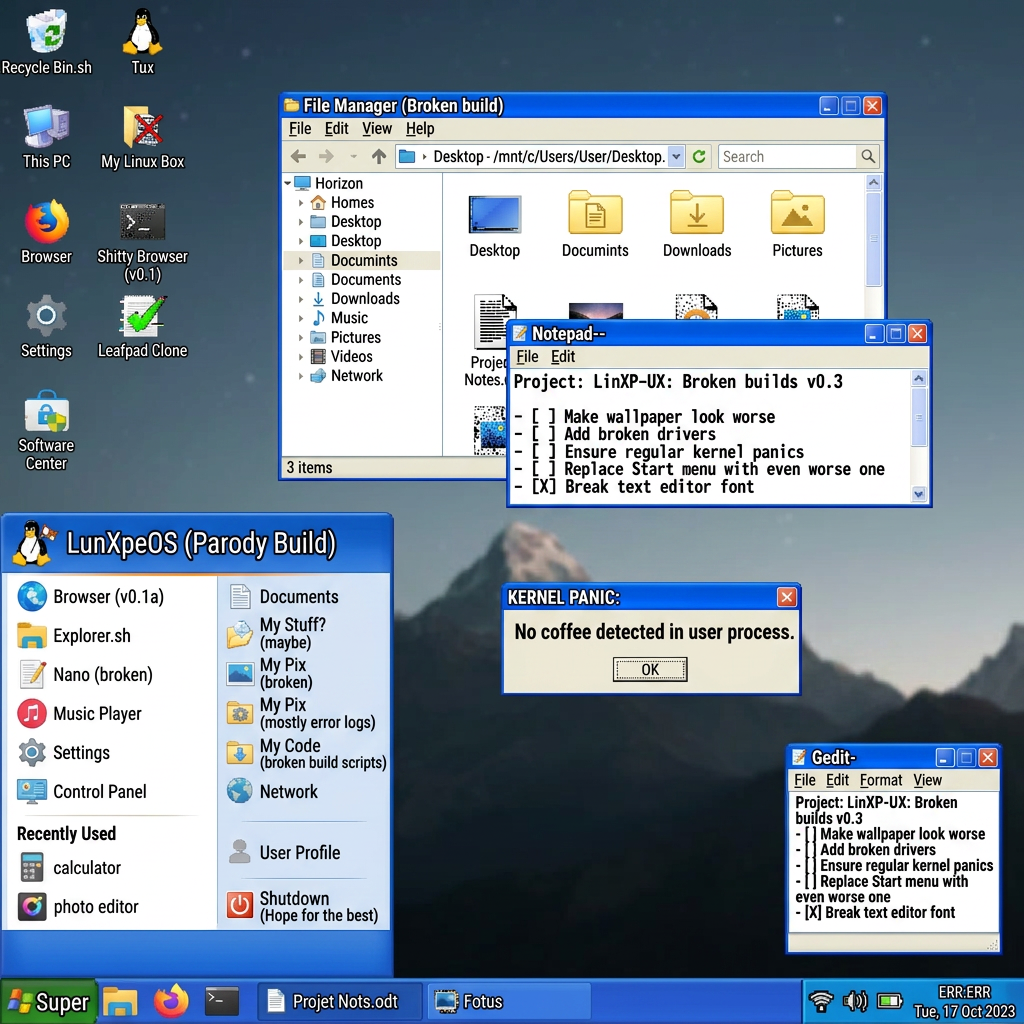Click the Wi-Fi tray icon
The image size is (1024, 1024).
point(821,1000)
